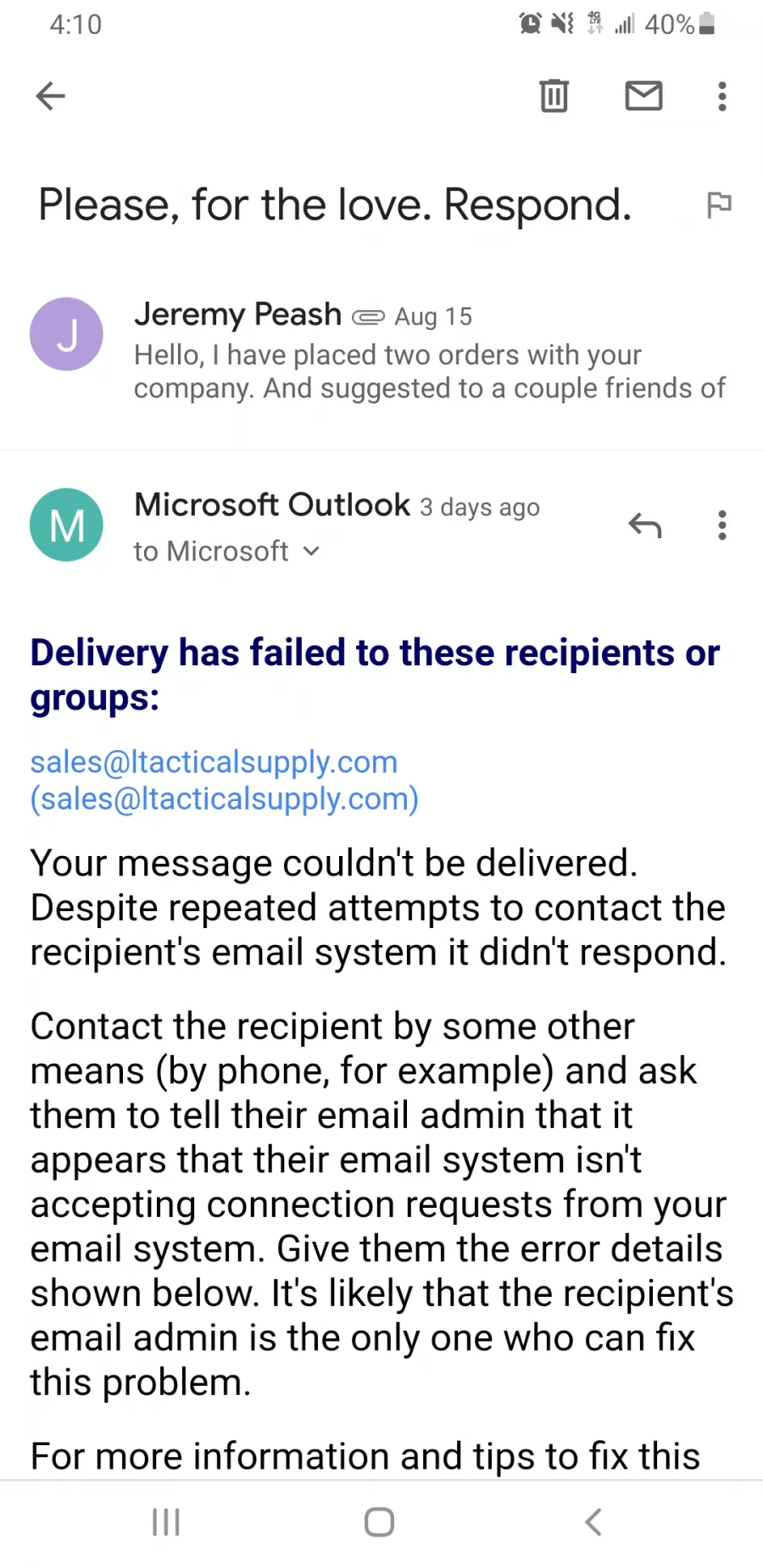
Task: Mark conversation as unread via envelope icon
Action: point(643,96)
